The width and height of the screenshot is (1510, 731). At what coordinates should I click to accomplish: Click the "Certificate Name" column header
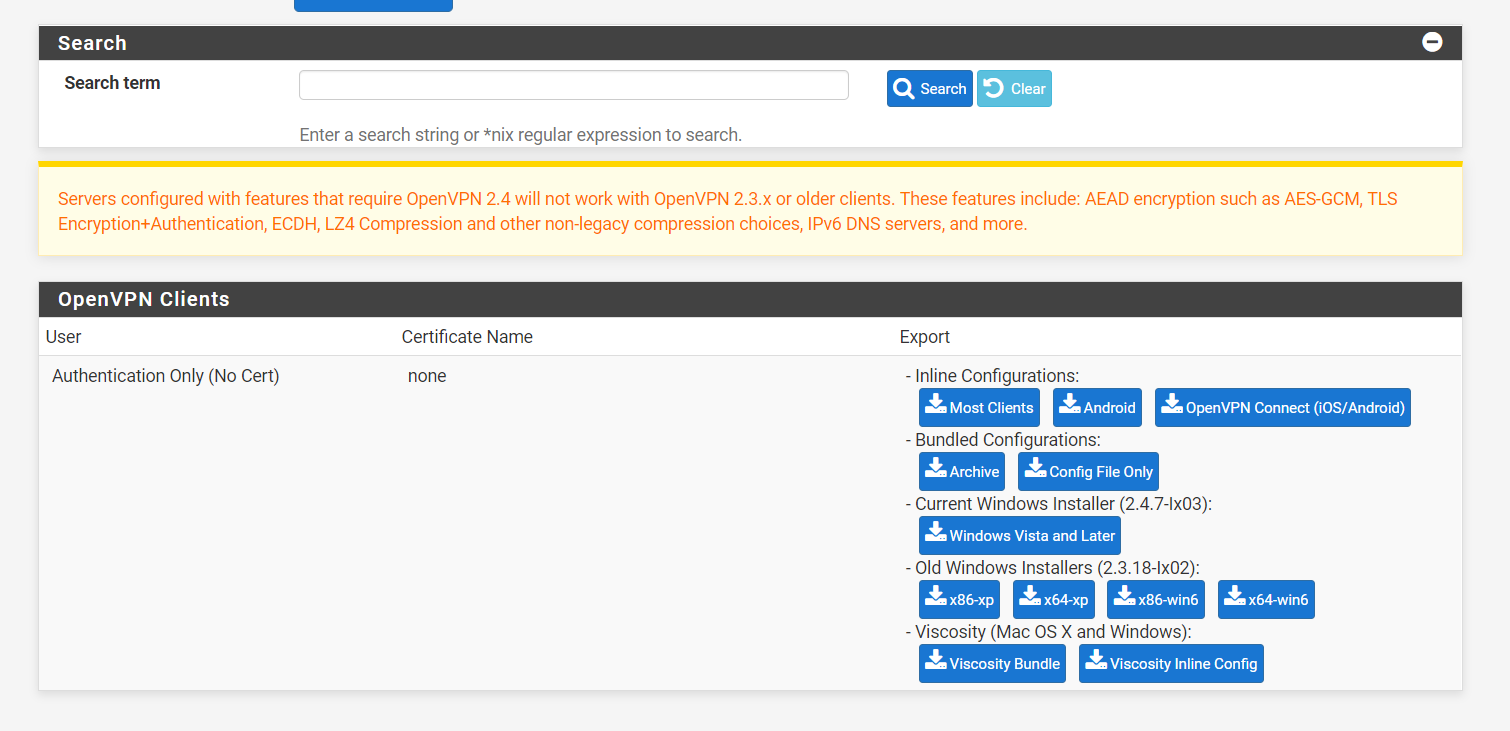point(467,337)
